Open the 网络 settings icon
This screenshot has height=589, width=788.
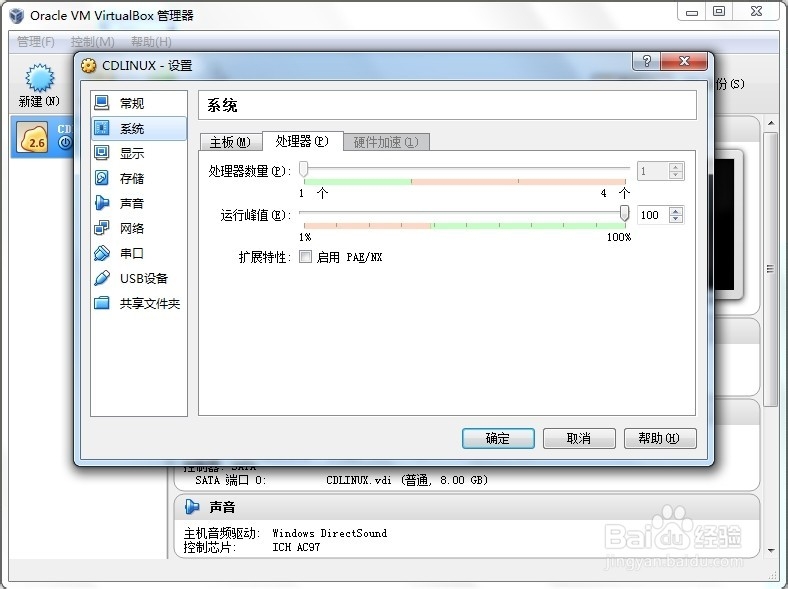click(x=102, y=228)
